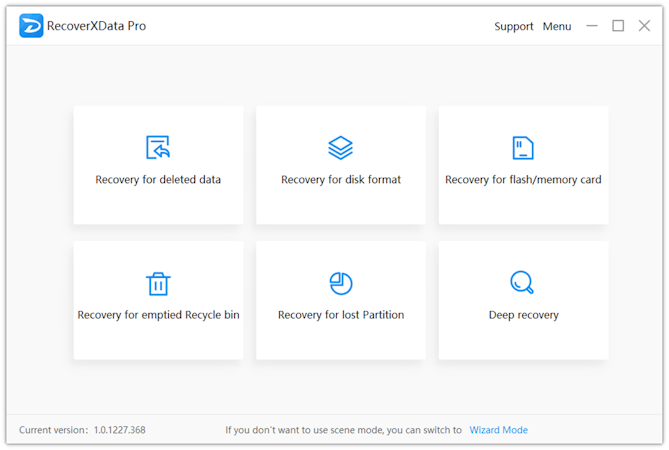
Task: Close the RecoverXData Pro window
Action: [644, 26]
